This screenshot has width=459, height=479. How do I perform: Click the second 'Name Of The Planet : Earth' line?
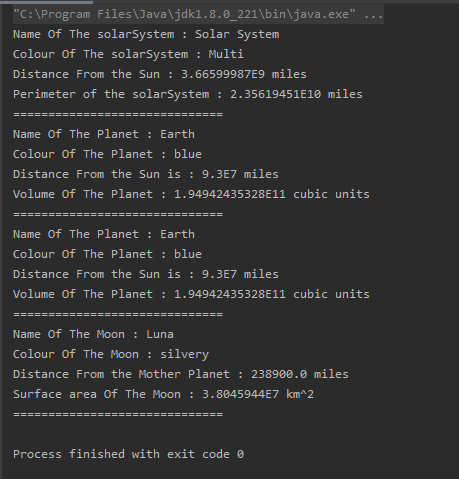point(104,234)
